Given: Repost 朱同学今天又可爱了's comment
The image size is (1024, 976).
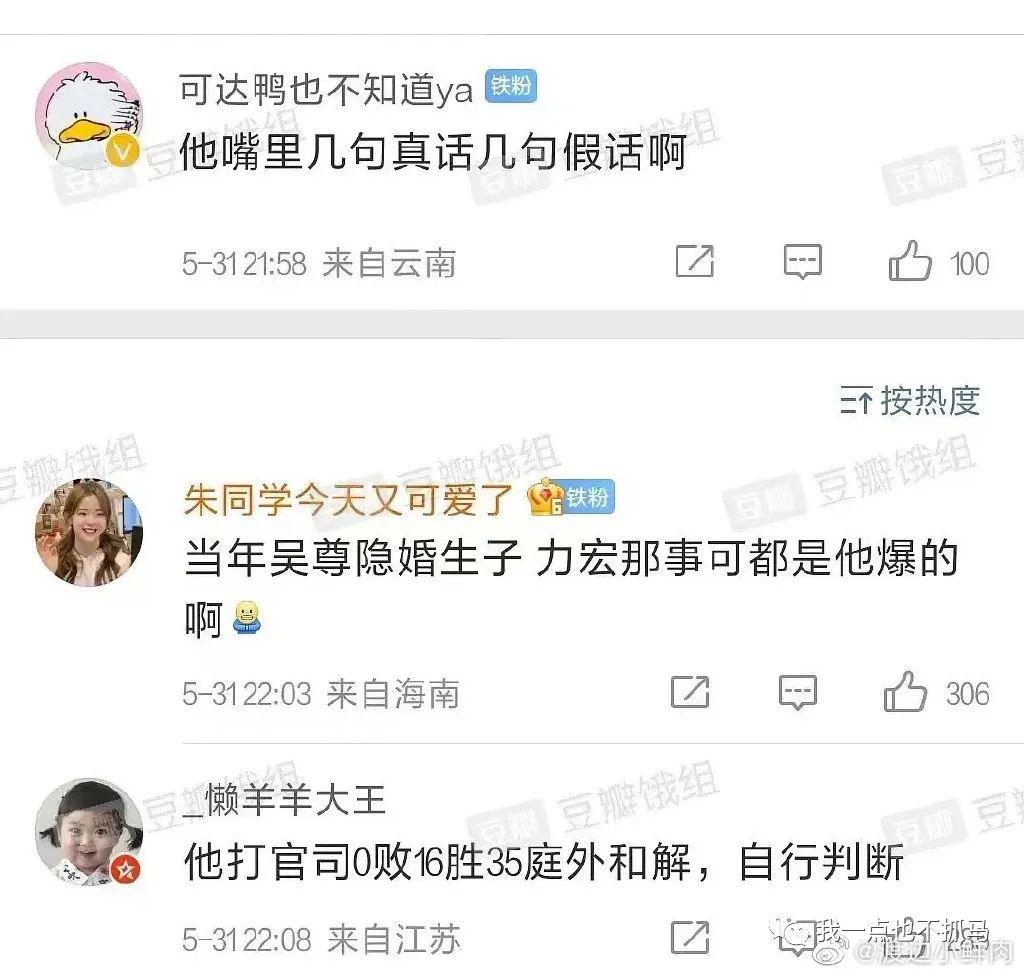Looking at the screenshot, I should (690, 692).
